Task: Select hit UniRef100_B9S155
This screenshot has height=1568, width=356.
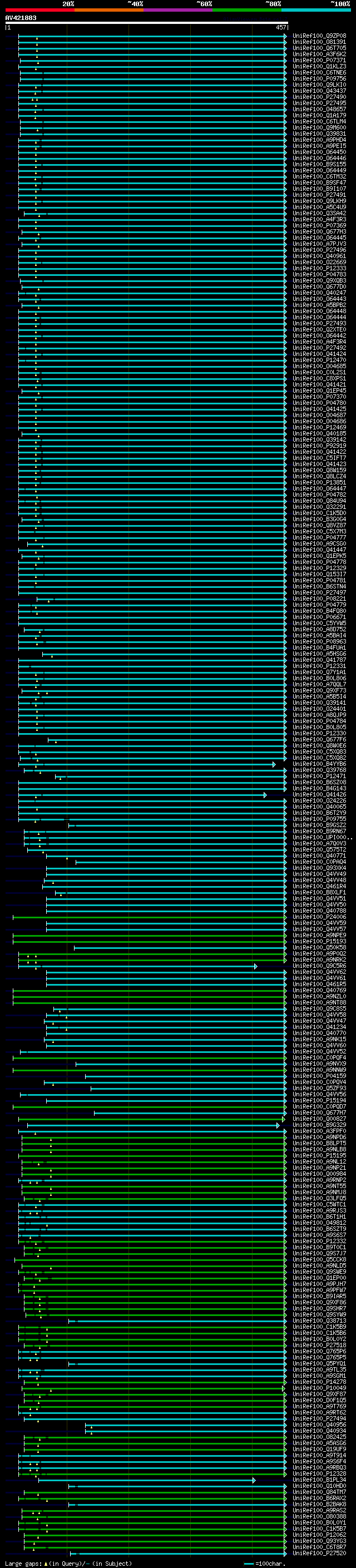Action: (319, 164)
